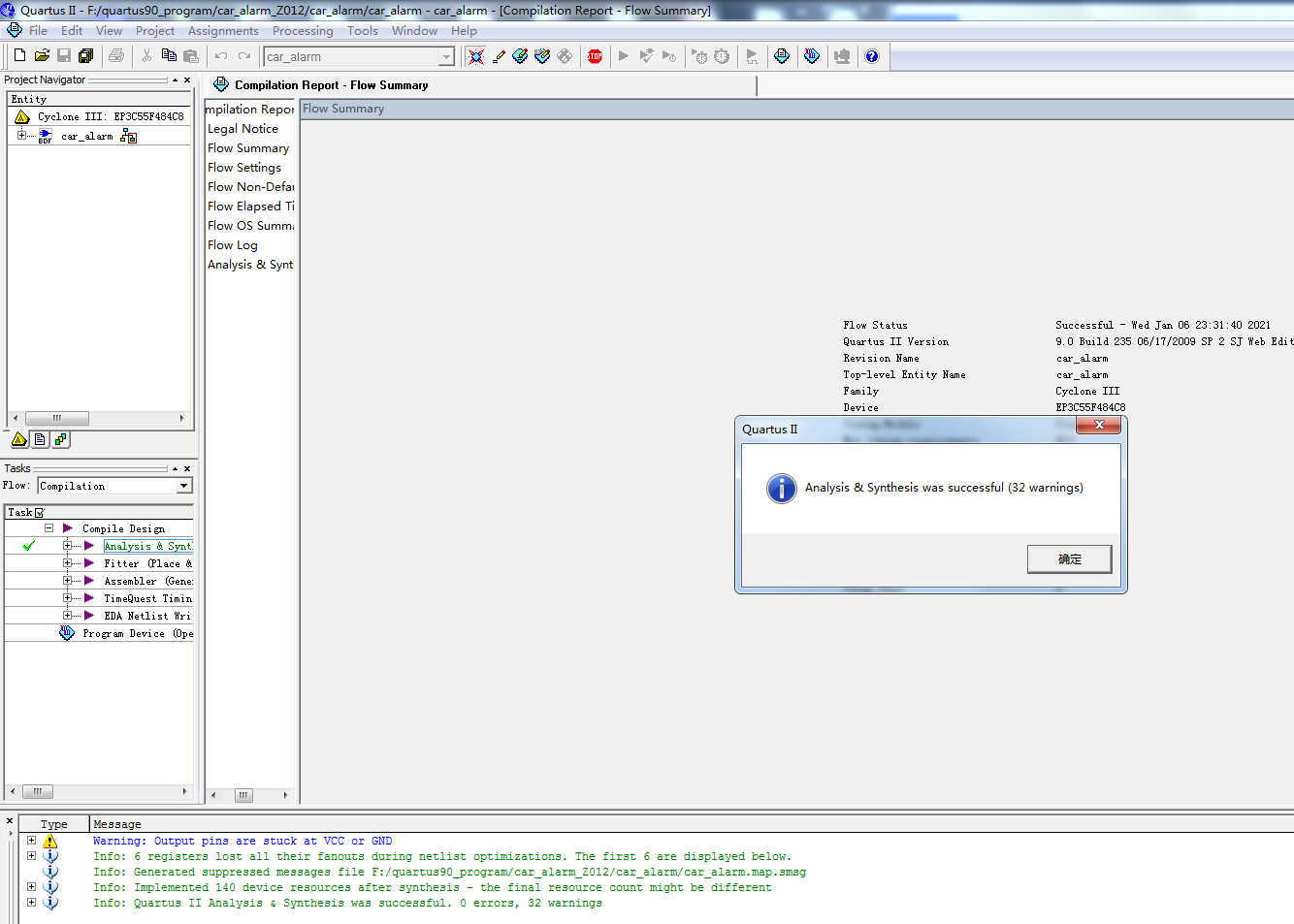Open the Flow Compilation dropdown
Image resolution: width=1294 pixels, height=924 pixels.
point(184,486)
